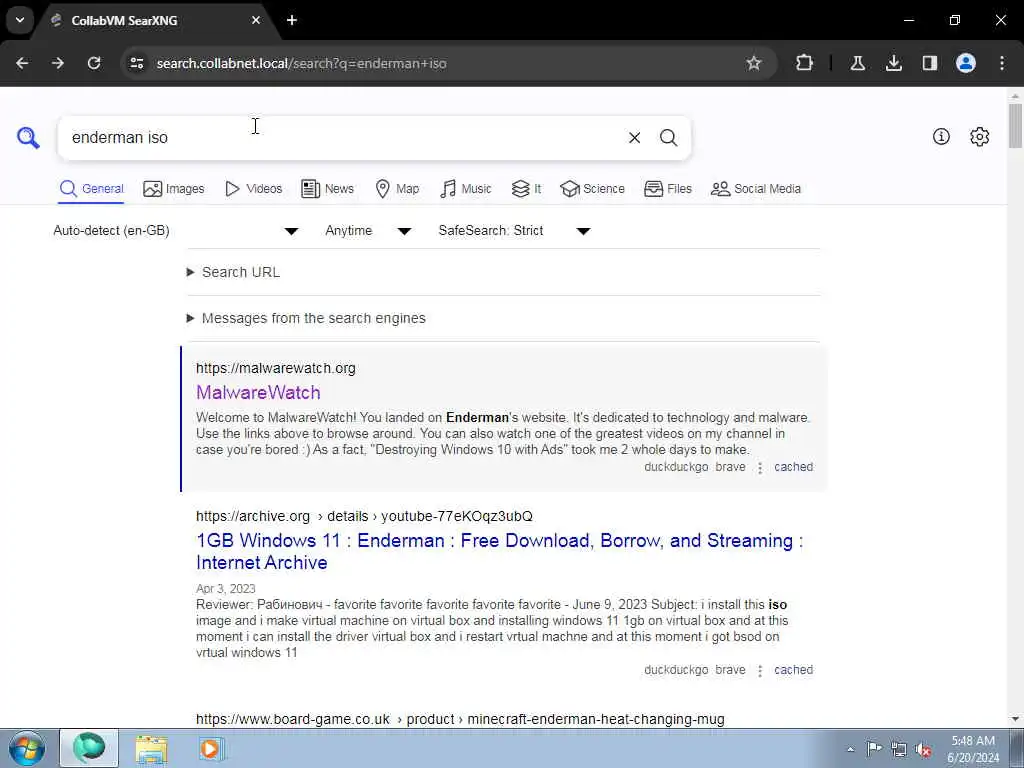Image resolution: width=1024 pixels, height=768 pixels.
Task: Open the SafeSearch: Strict dropdown
Action: coord(515,231)
